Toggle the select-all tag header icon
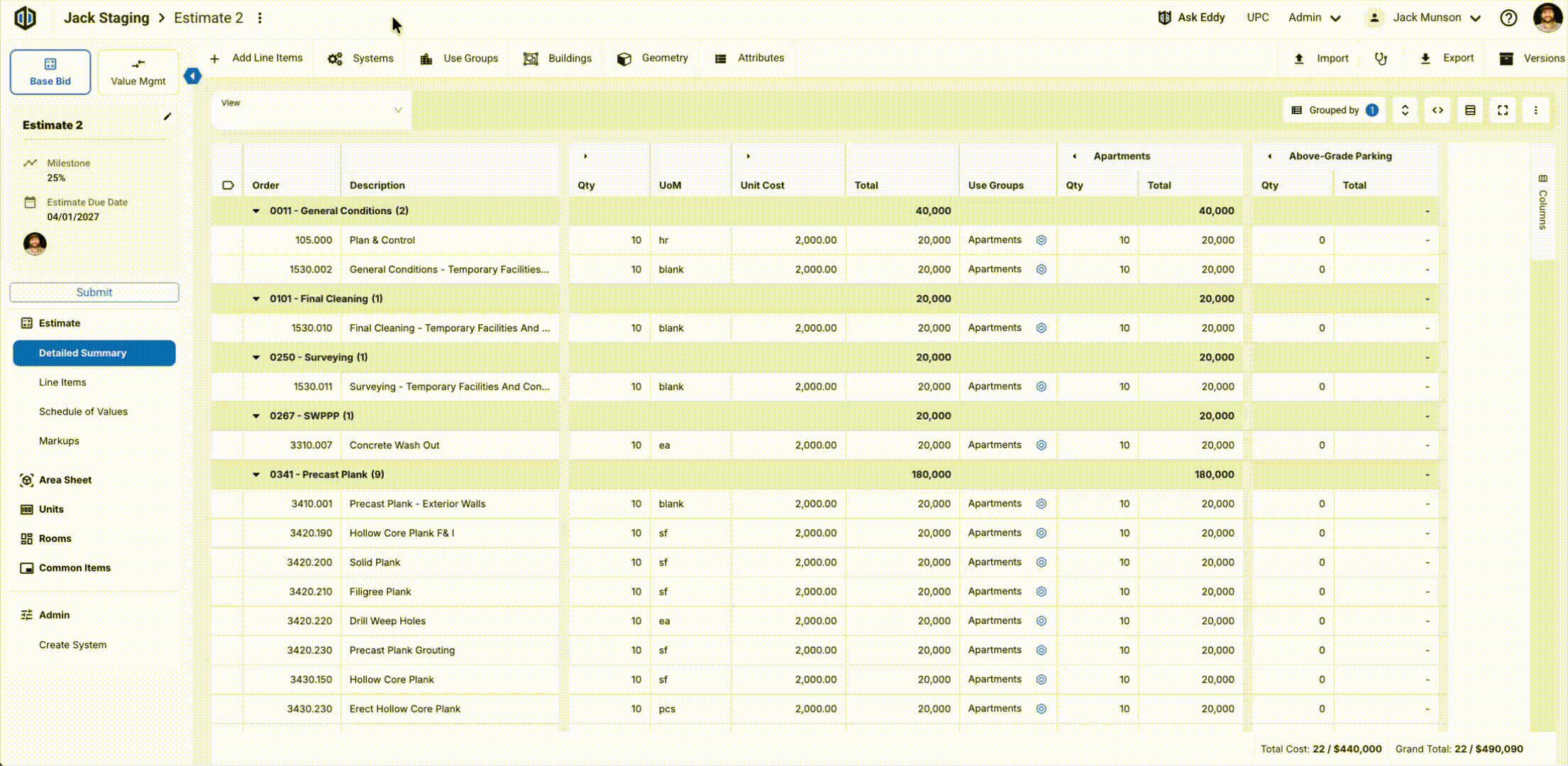The image size is (1568, 766). (x=228, y=185)
